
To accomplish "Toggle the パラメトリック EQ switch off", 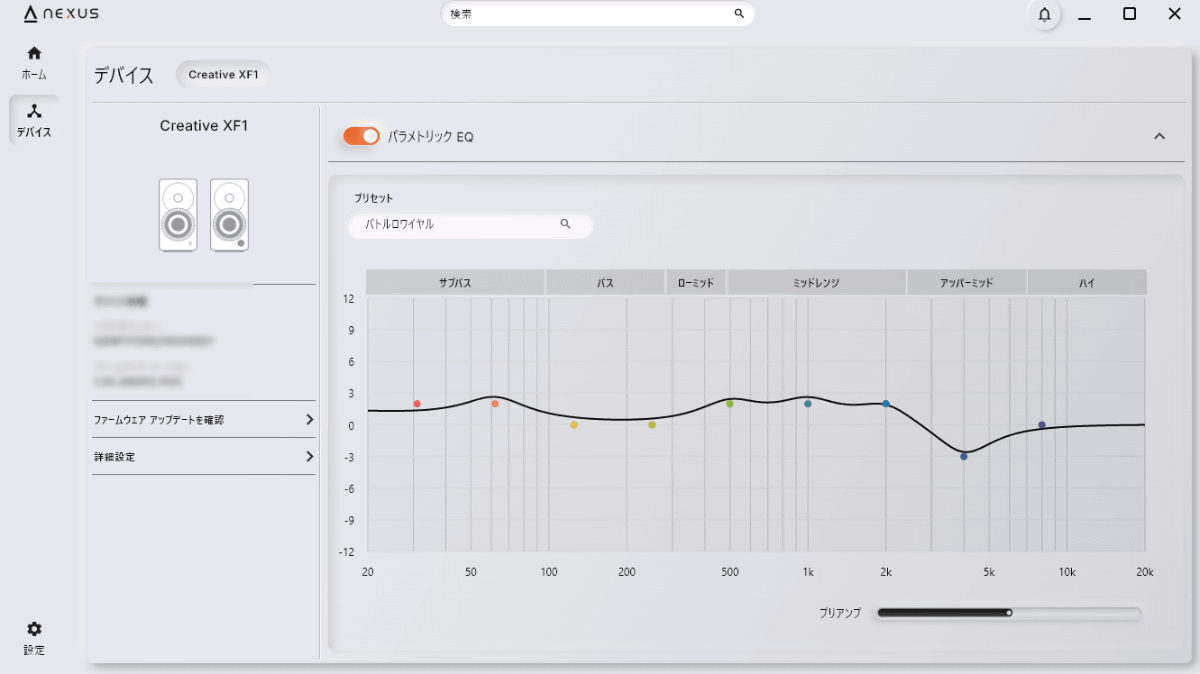I will (361, 136).
